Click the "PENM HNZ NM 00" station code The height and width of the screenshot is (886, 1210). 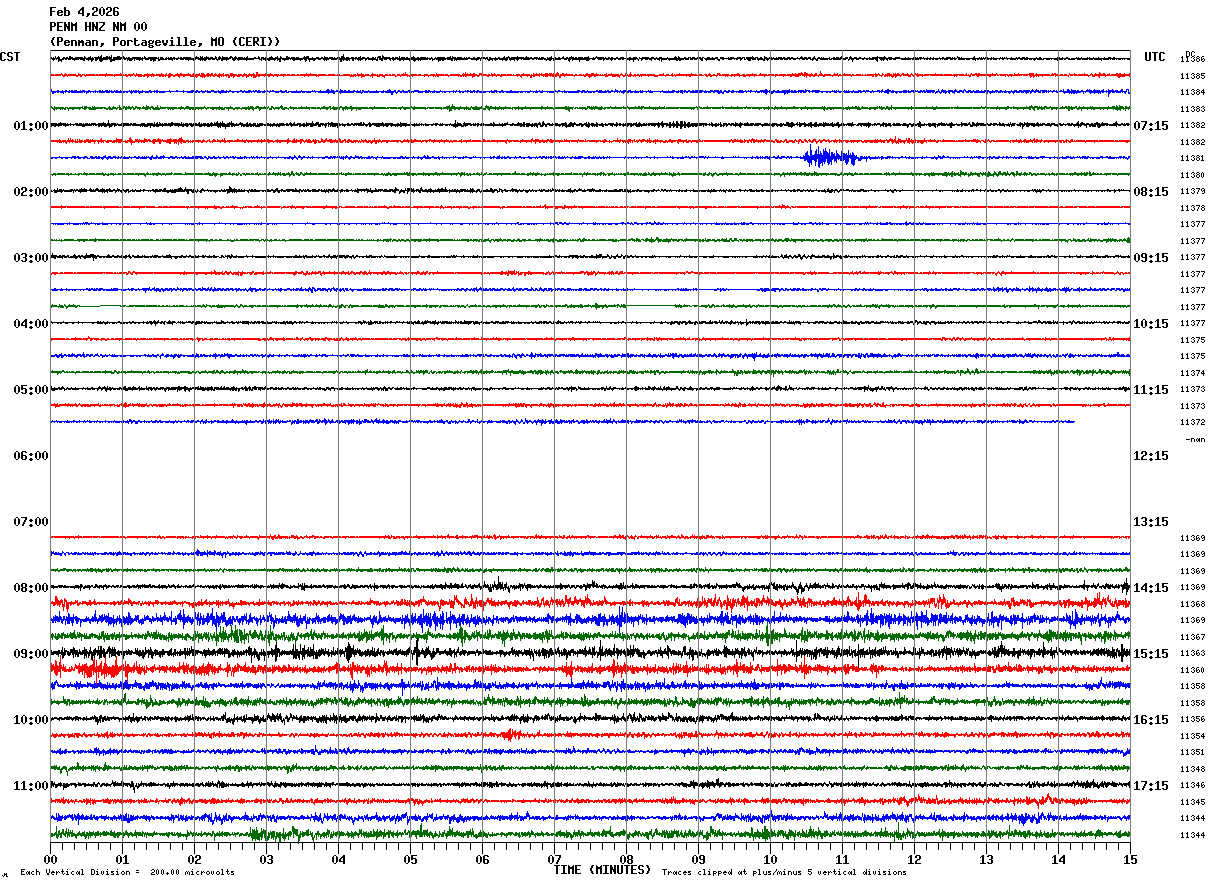click(x=98, y=27)
